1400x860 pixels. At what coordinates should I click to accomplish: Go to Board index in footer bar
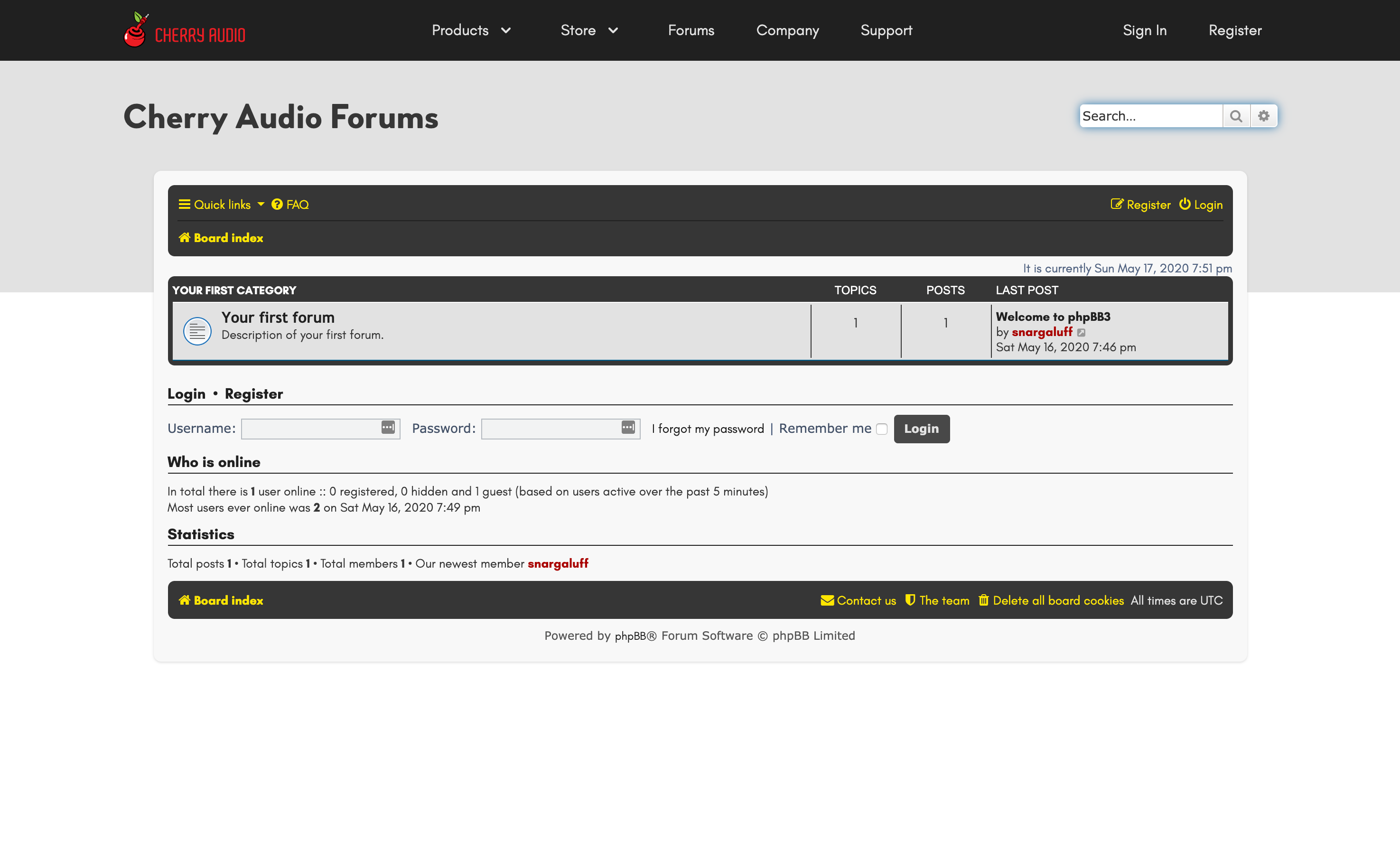click(221, 601)
